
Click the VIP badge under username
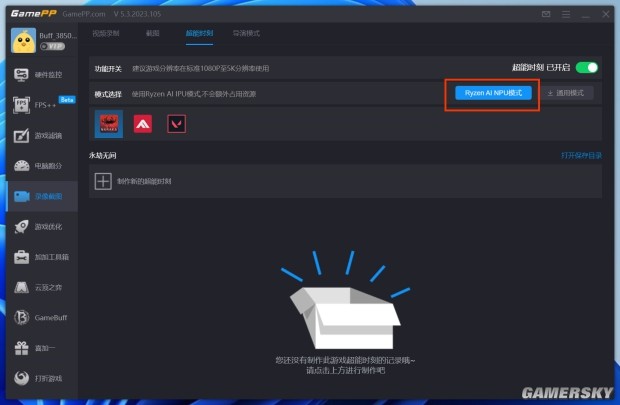pyautogui.click(x=53, y=46)
